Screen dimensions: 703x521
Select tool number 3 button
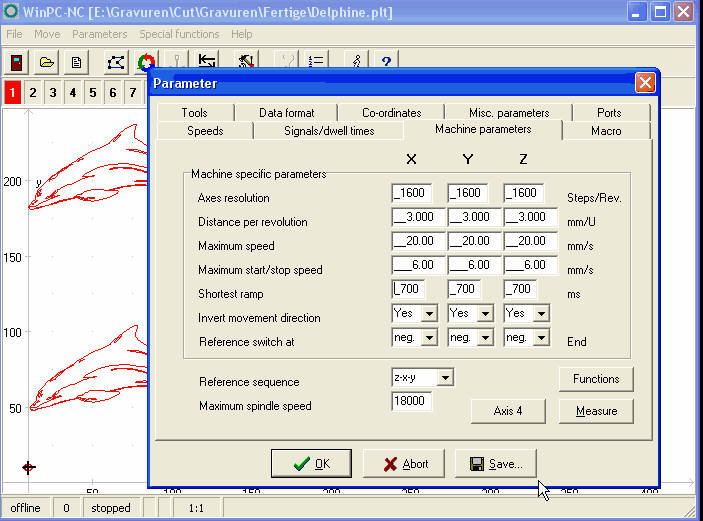53,93
